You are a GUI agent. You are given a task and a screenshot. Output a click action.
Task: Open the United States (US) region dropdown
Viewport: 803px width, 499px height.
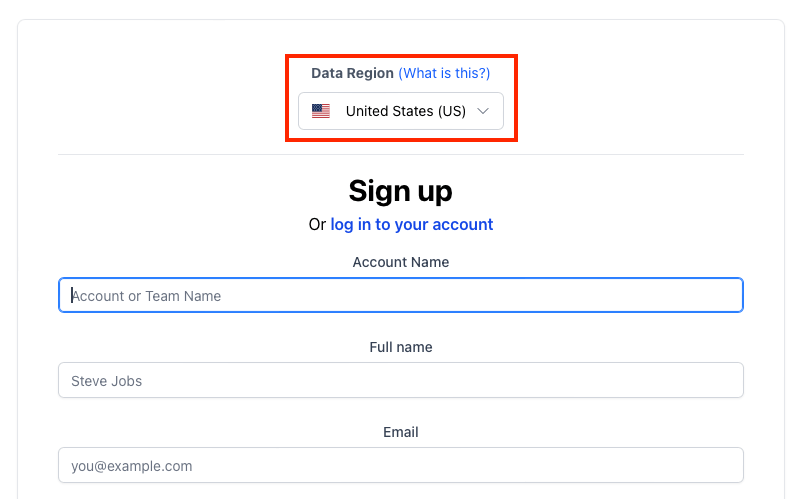point(400,111)
